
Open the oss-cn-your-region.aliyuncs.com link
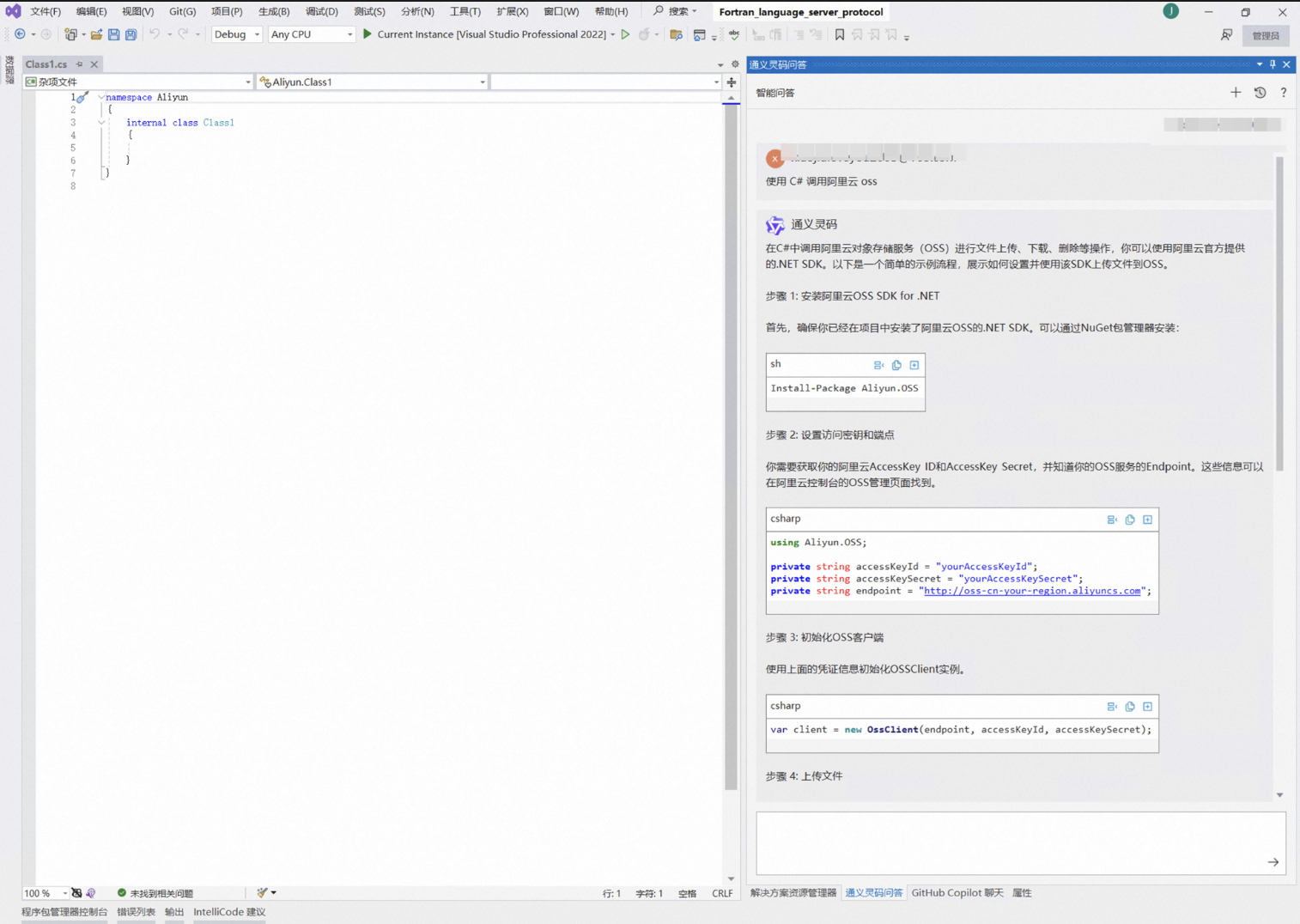point(1032,591)
